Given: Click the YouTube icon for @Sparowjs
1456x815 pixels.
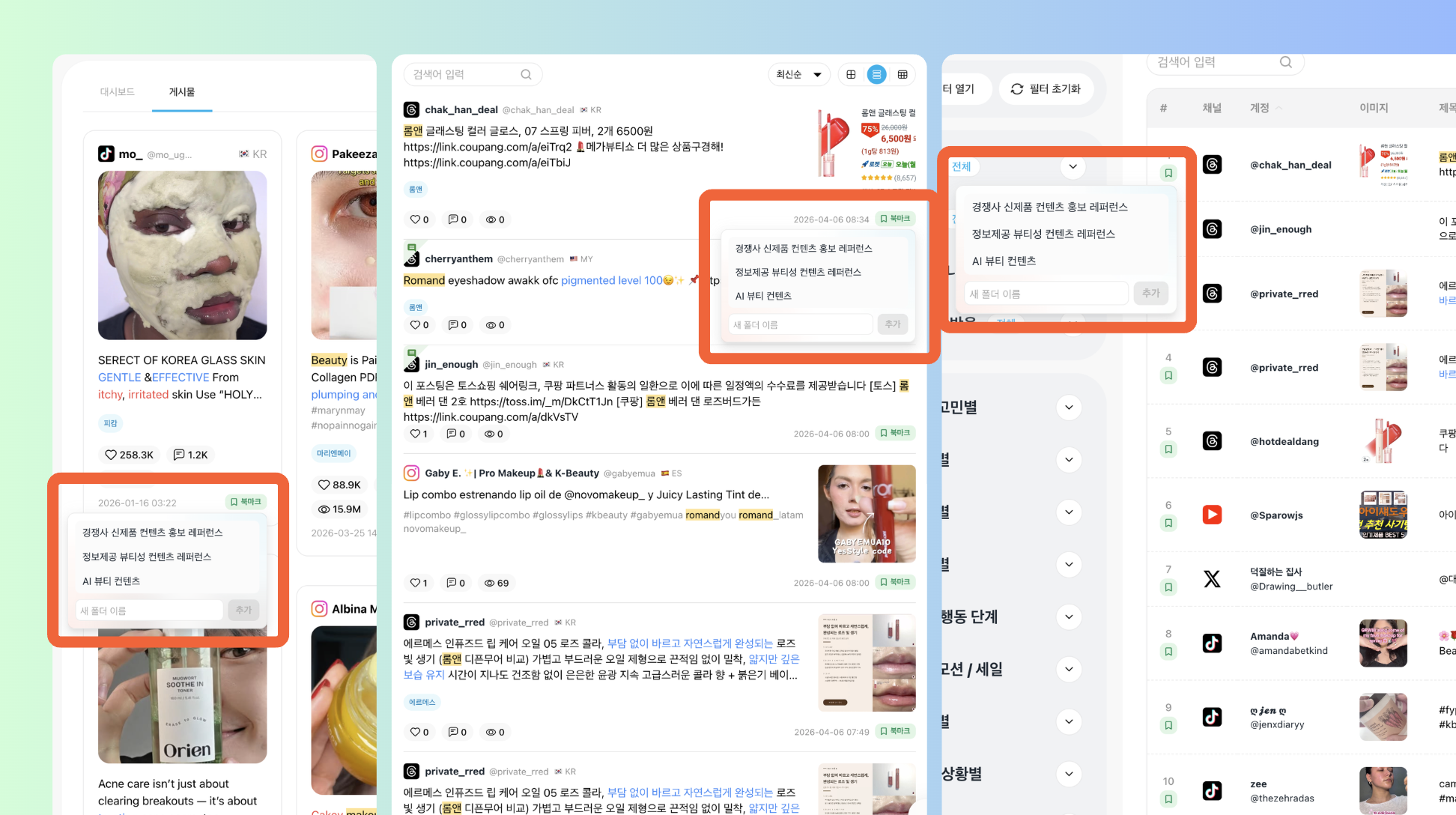Looking at the screenshot, I should tap(1212, 515).
